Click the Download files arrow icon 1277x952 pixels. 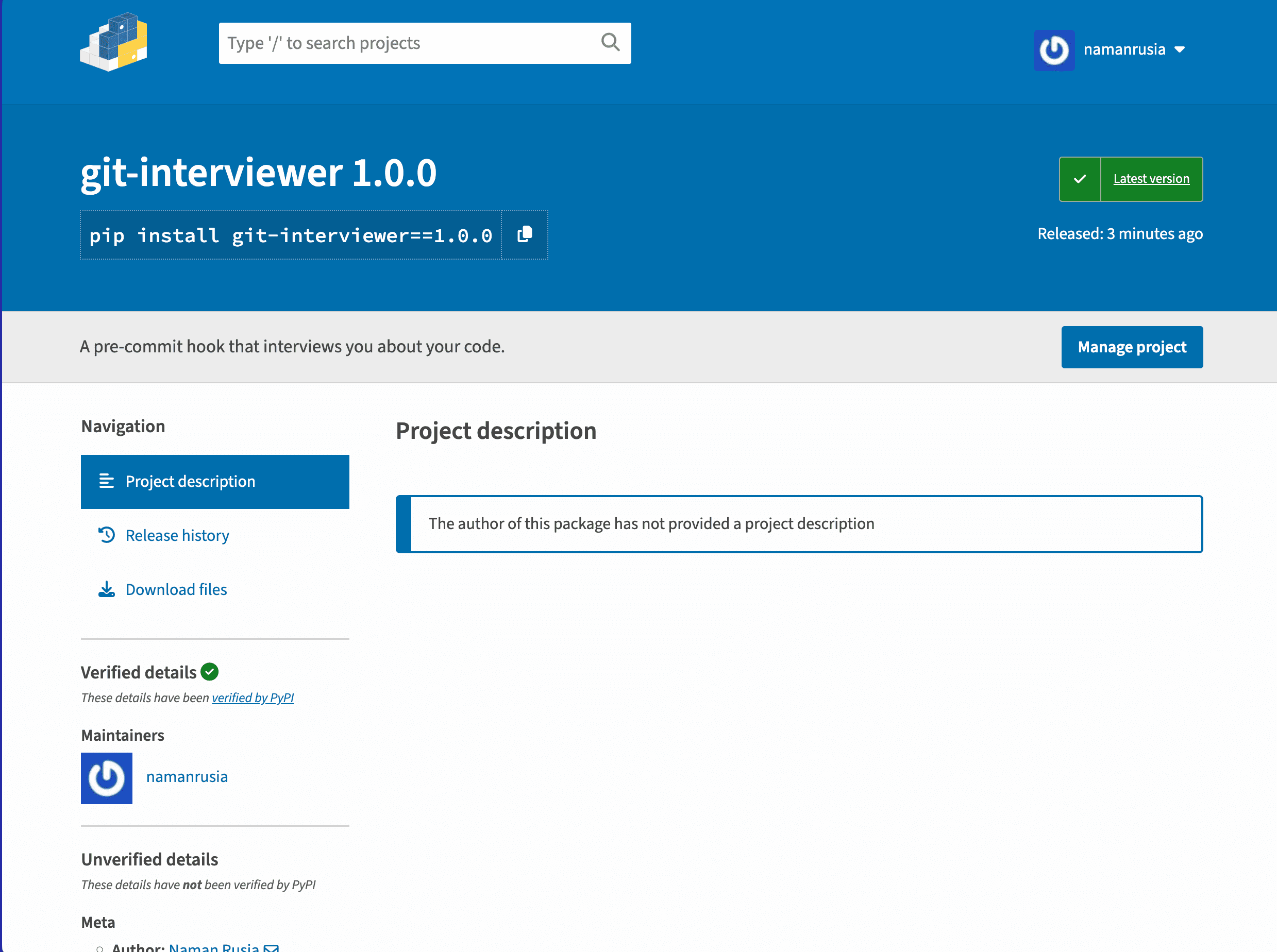click(x=107, y=589)
